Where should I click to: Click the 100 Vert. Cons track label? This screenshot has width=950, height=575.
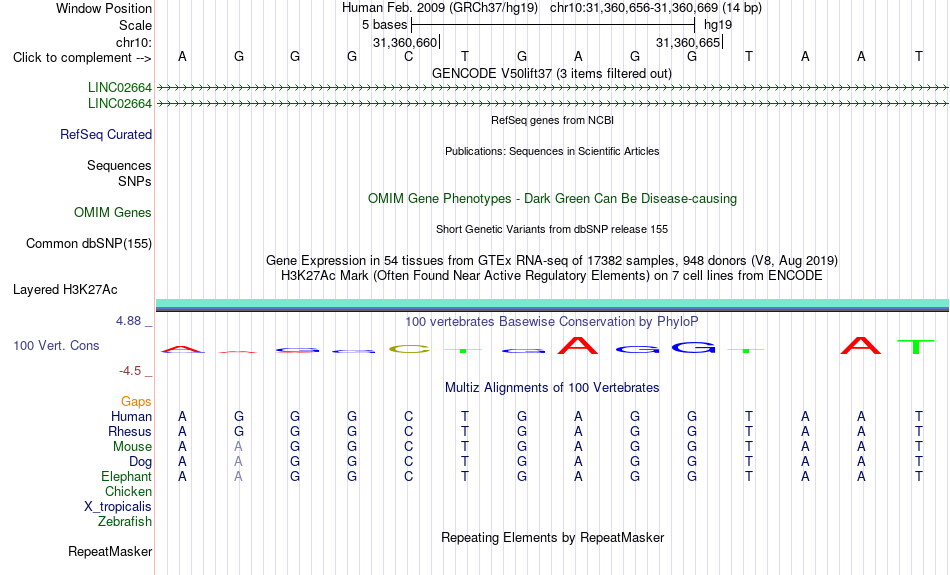56,345
